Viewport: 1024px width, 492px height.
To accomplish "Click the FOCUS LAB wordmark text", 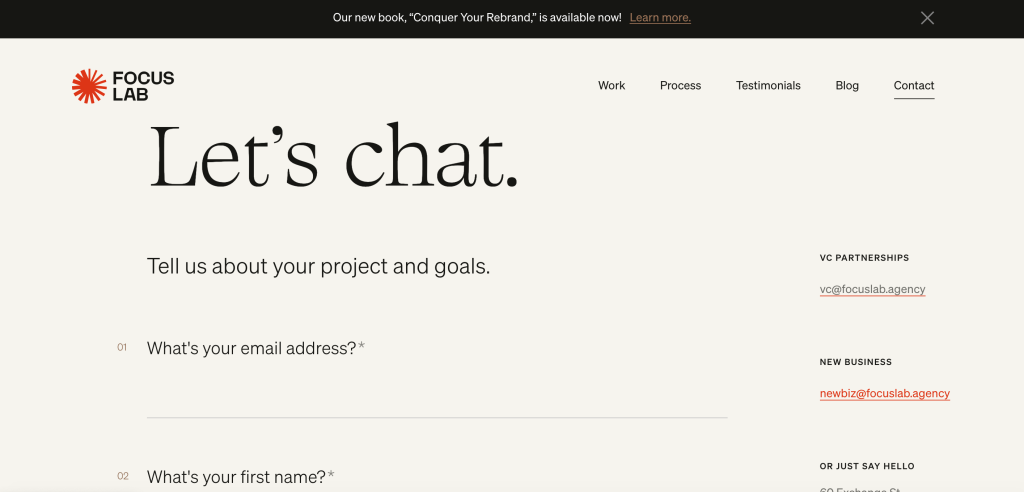I will [143, 86].
